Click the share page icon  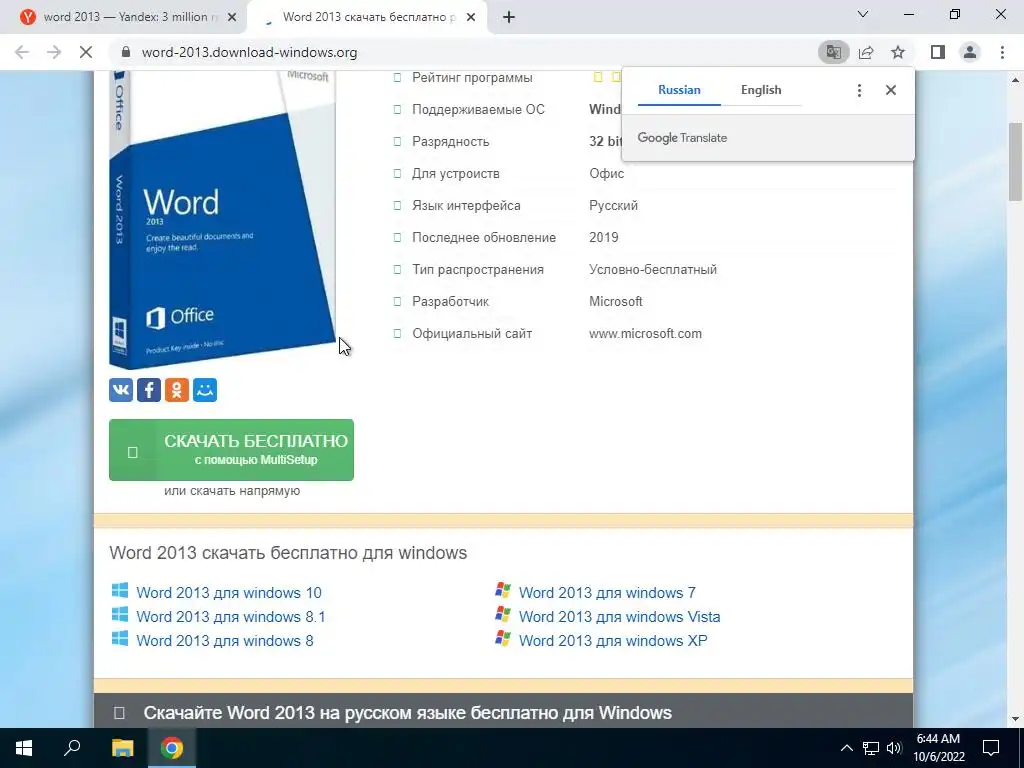coord(866,52)
